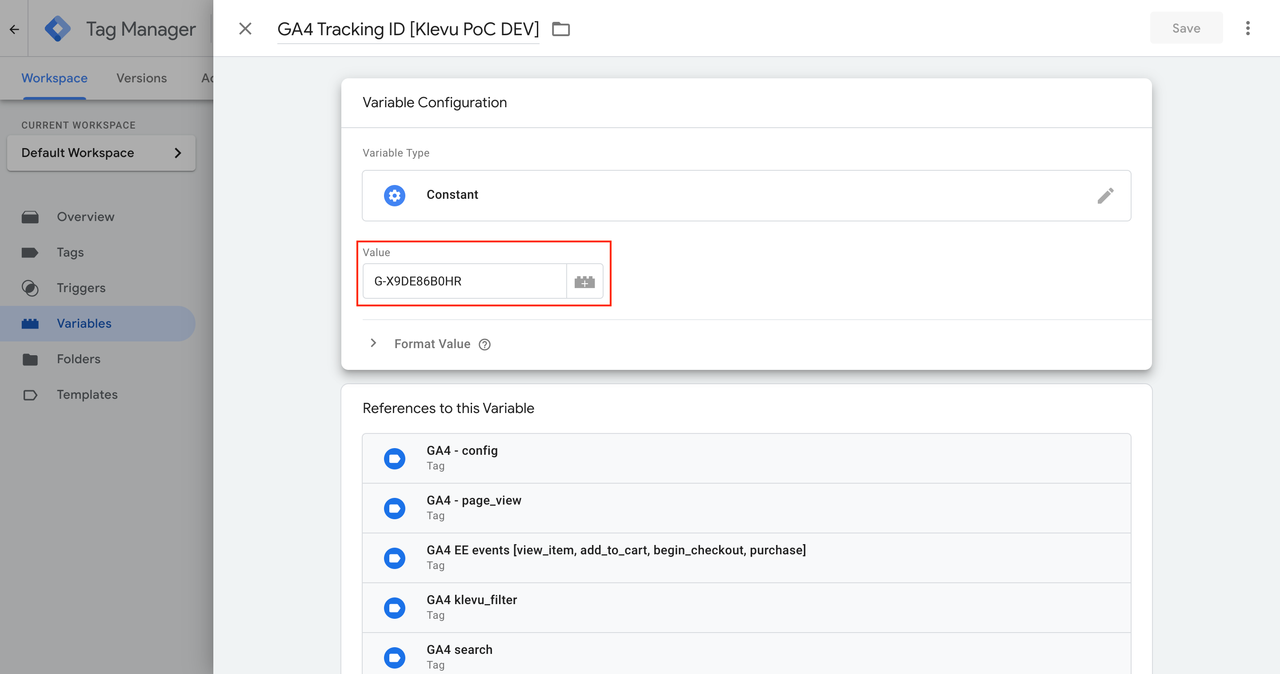1280x674 pixels.
Task: Click tag icon beside GA4 search
Action: [395, 657]
